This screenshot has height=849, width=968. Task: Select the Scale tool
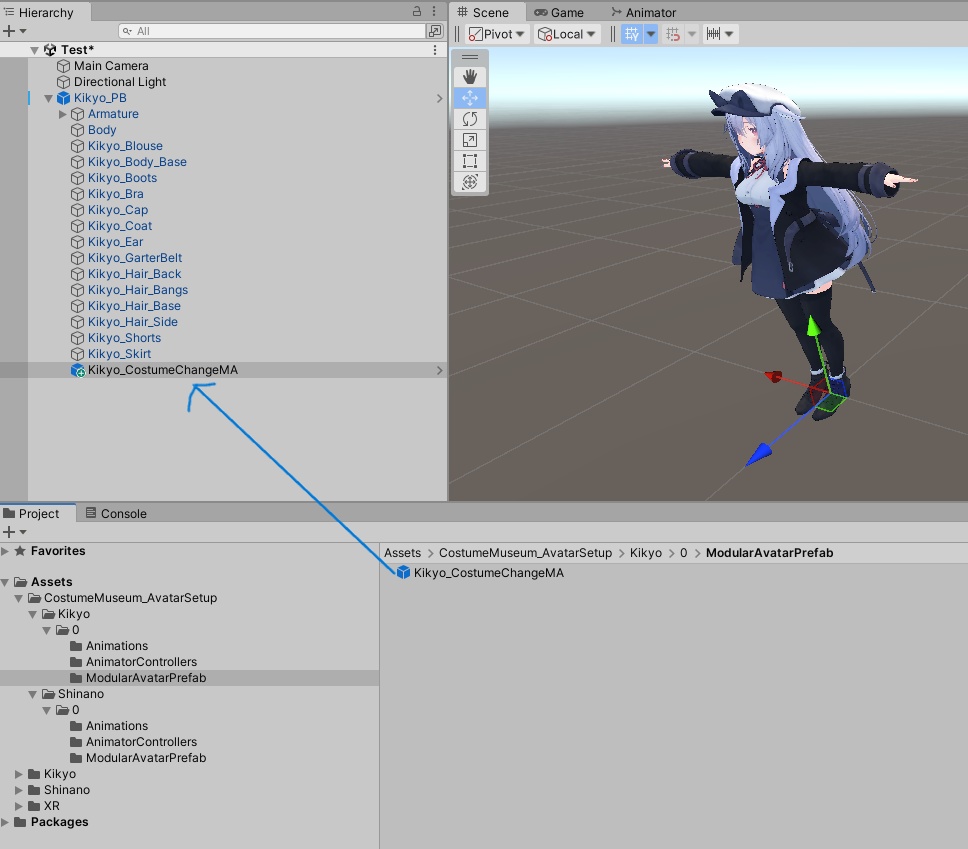point(470,140)
